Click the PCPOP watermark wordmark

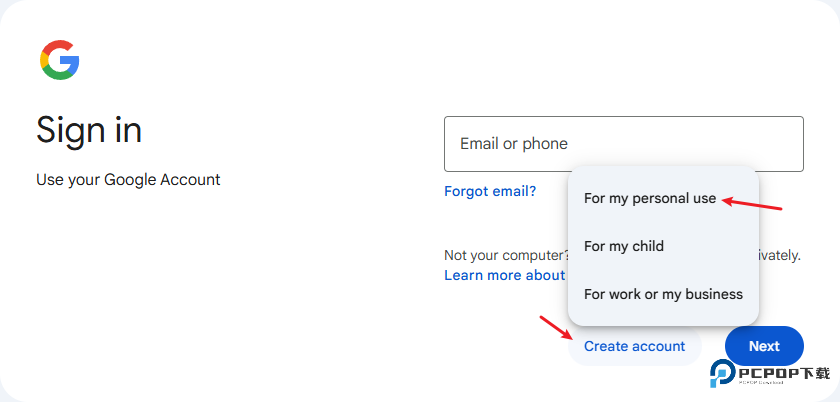[767, 372]
